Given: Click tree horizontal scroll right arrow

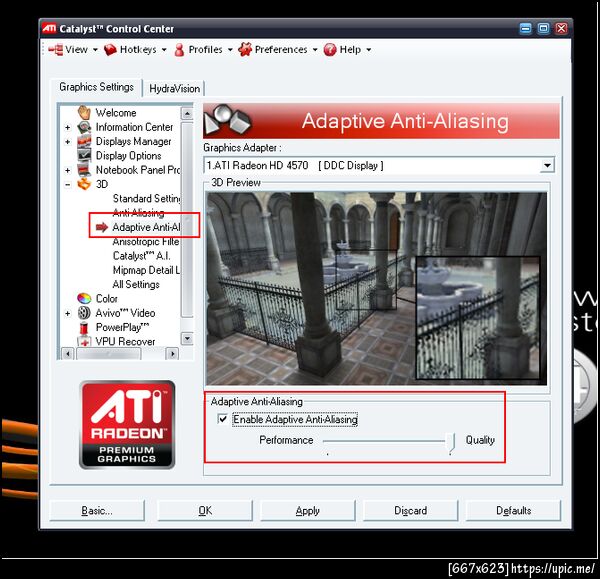Looking at the screenshot, I should pos(172,354).
